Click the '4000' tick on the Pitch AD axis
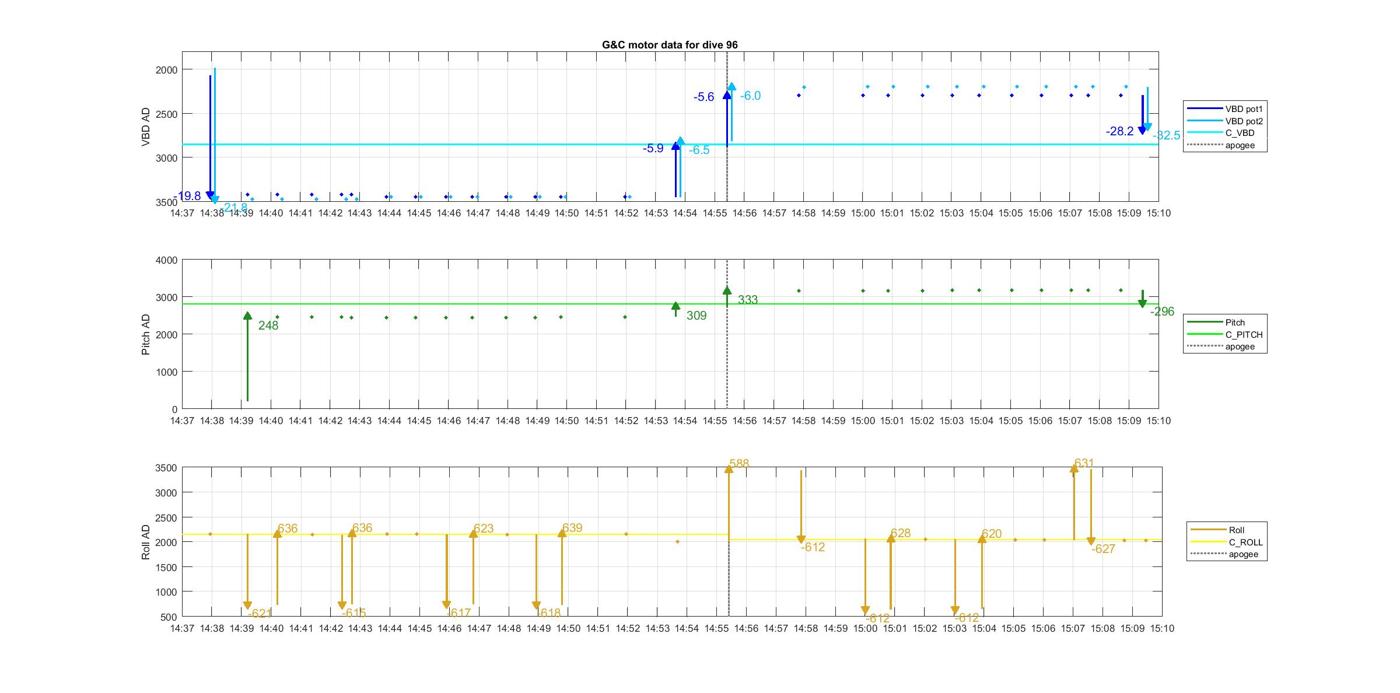 (x=166, y=260)
